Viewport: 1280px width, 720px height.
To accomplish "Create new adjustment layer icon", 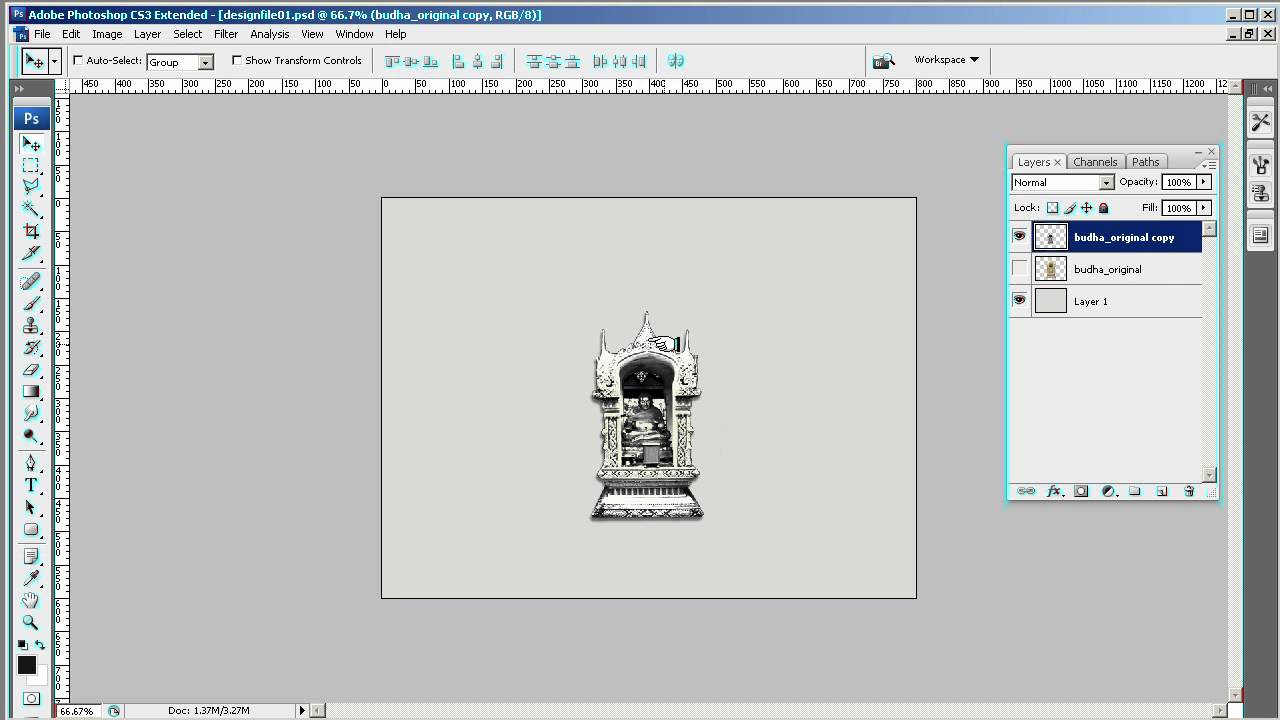I will coord(1108,491).
